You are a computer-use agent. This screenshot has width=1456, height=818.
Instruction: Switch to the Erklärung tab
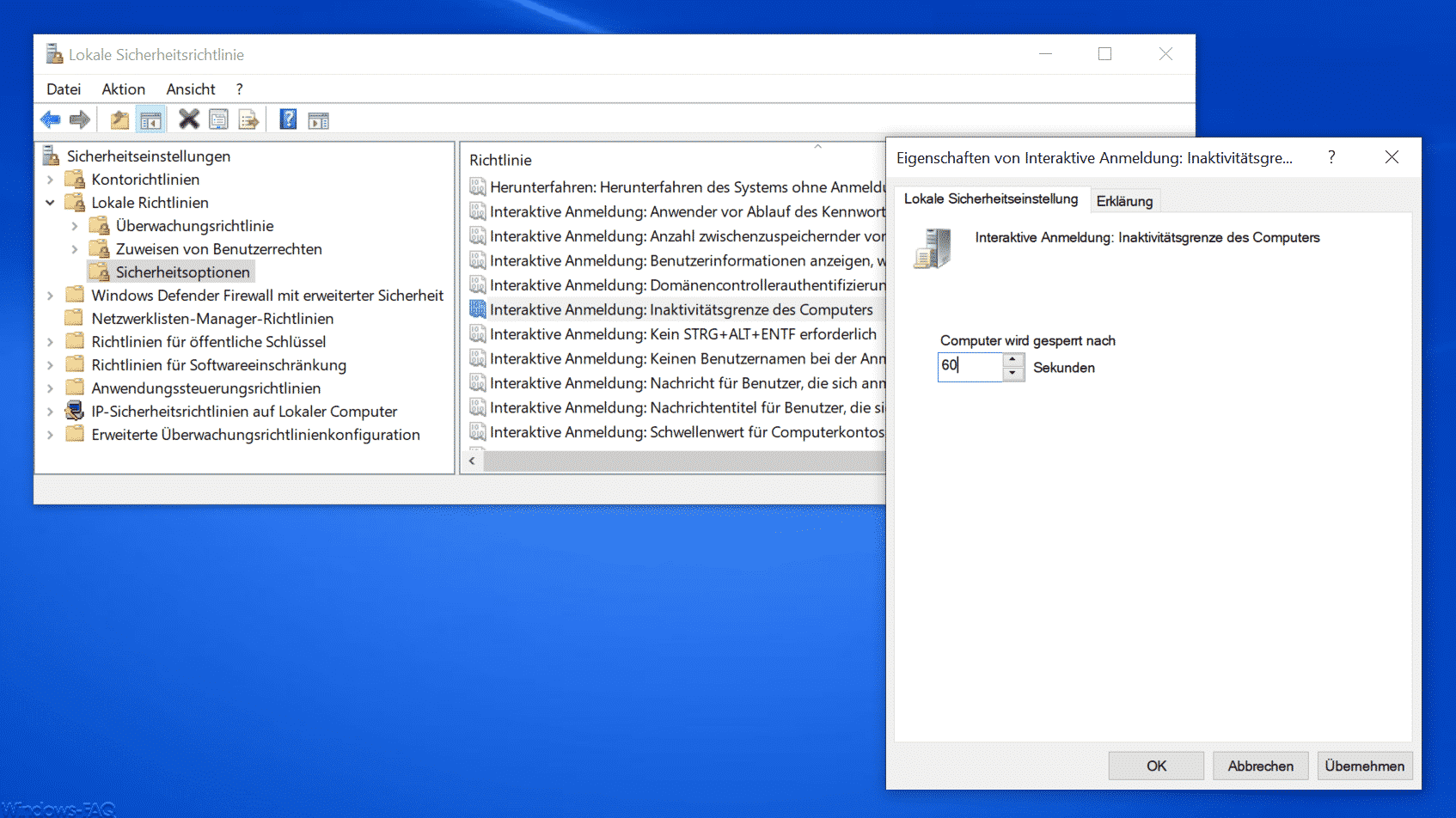[x=1124, y=201]
